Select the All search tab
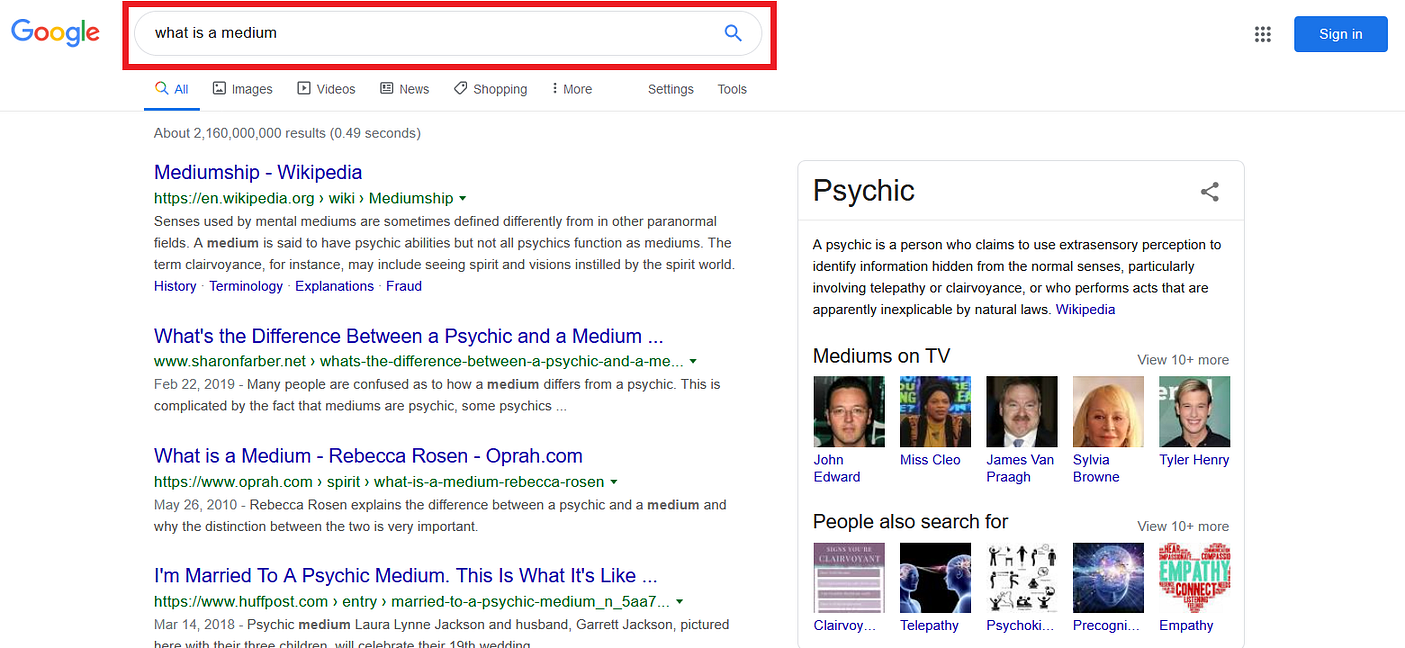Image resolution: width=1405 pixels, height=648 pixels. pos(172,89)
